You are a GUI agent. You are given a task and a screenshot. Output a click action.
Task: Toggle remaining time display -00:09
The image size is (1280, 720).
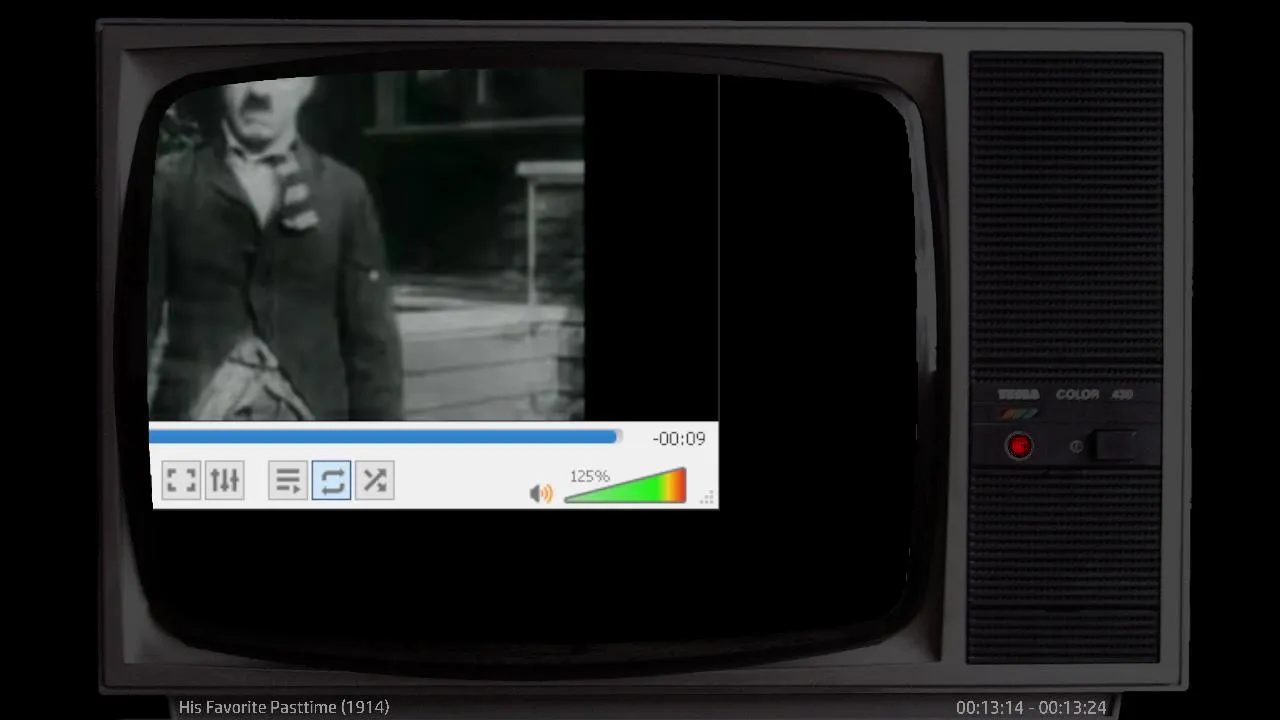coord(679,438)
